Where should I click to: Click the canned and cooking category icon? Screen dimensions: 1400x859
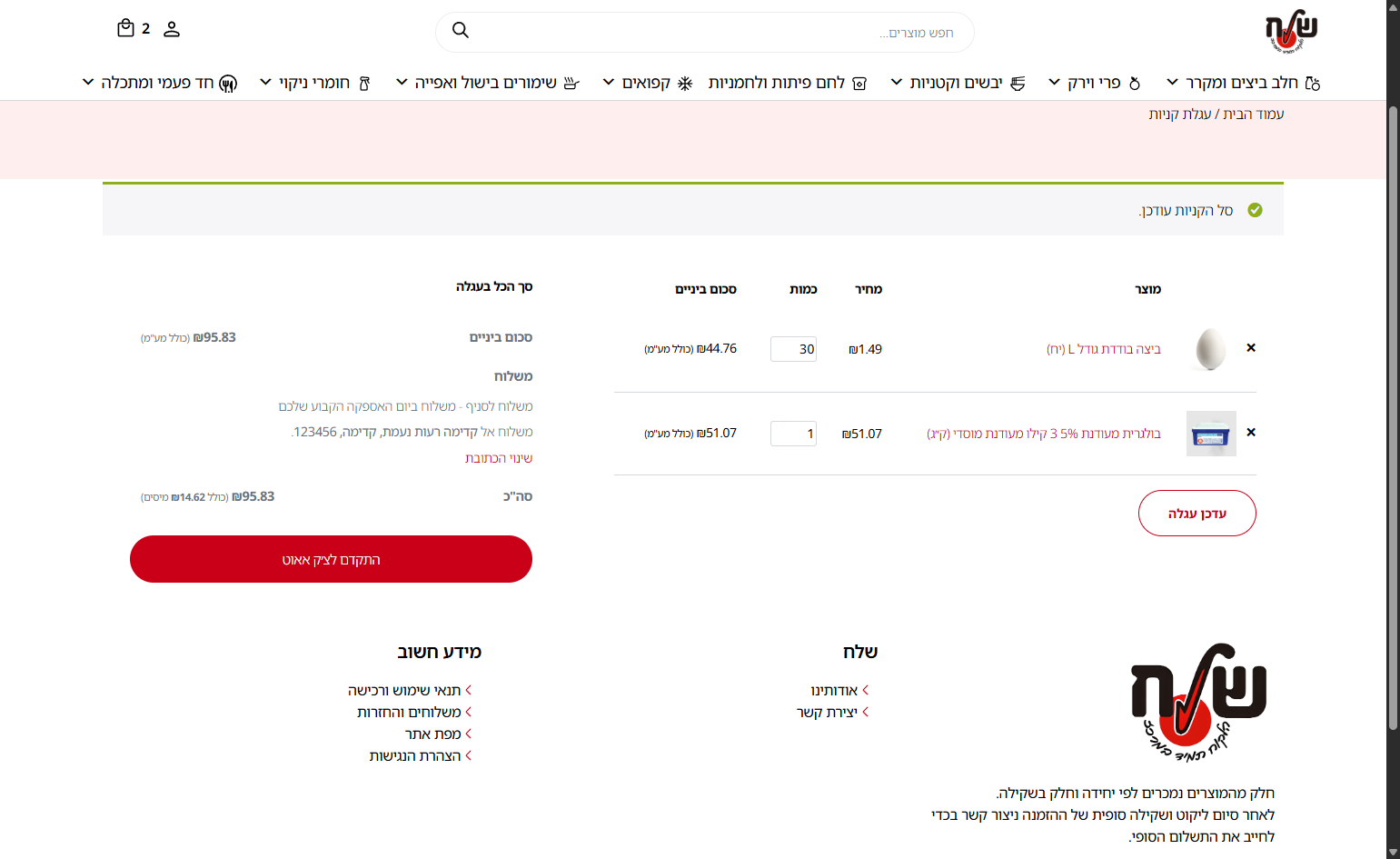coord(571,83)
